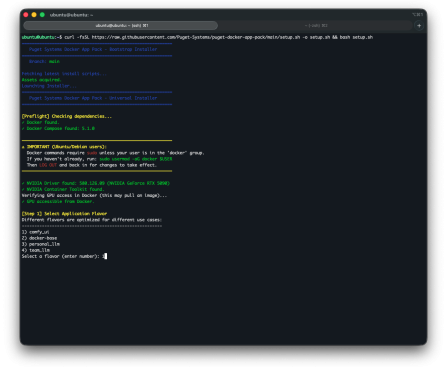Select the first ubuntu@ubuntu terminal tab
Image resolution: width=447 pixels, height=367 pixels.
(x=121, y=25)
